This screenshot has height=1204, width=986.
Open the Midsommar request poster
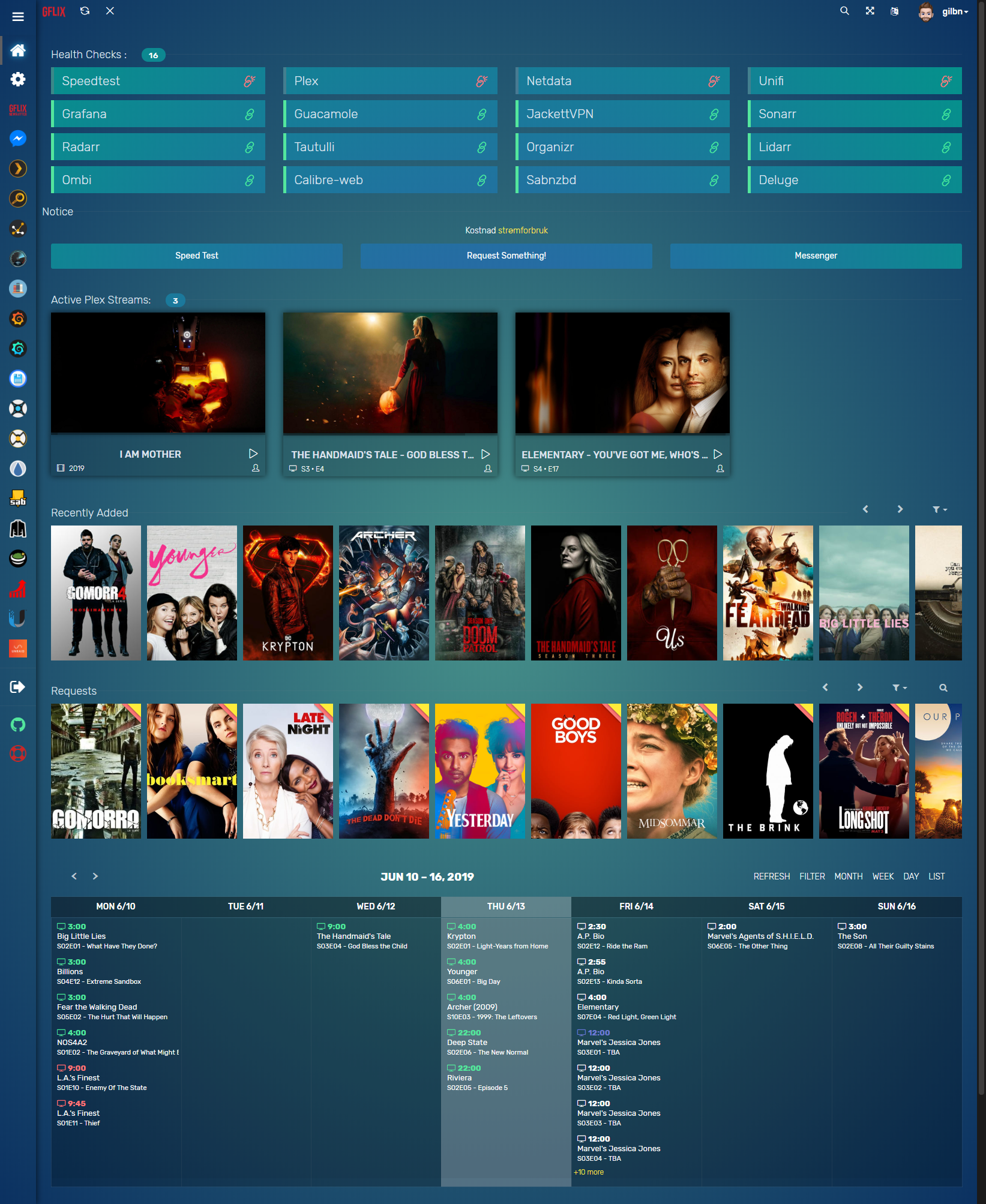click(672, 771)
